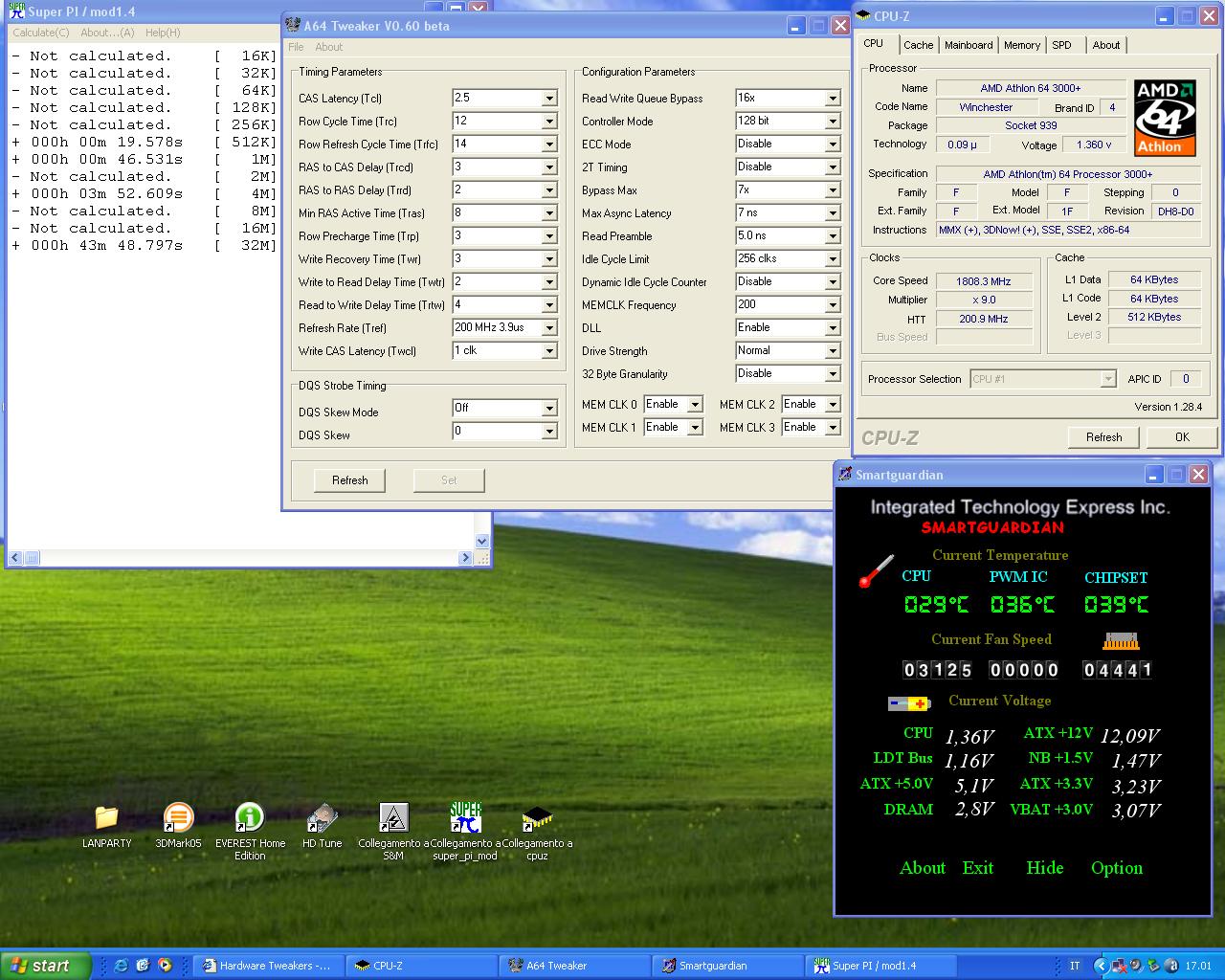Open the ECC Mode dropdown

point(833,145)
